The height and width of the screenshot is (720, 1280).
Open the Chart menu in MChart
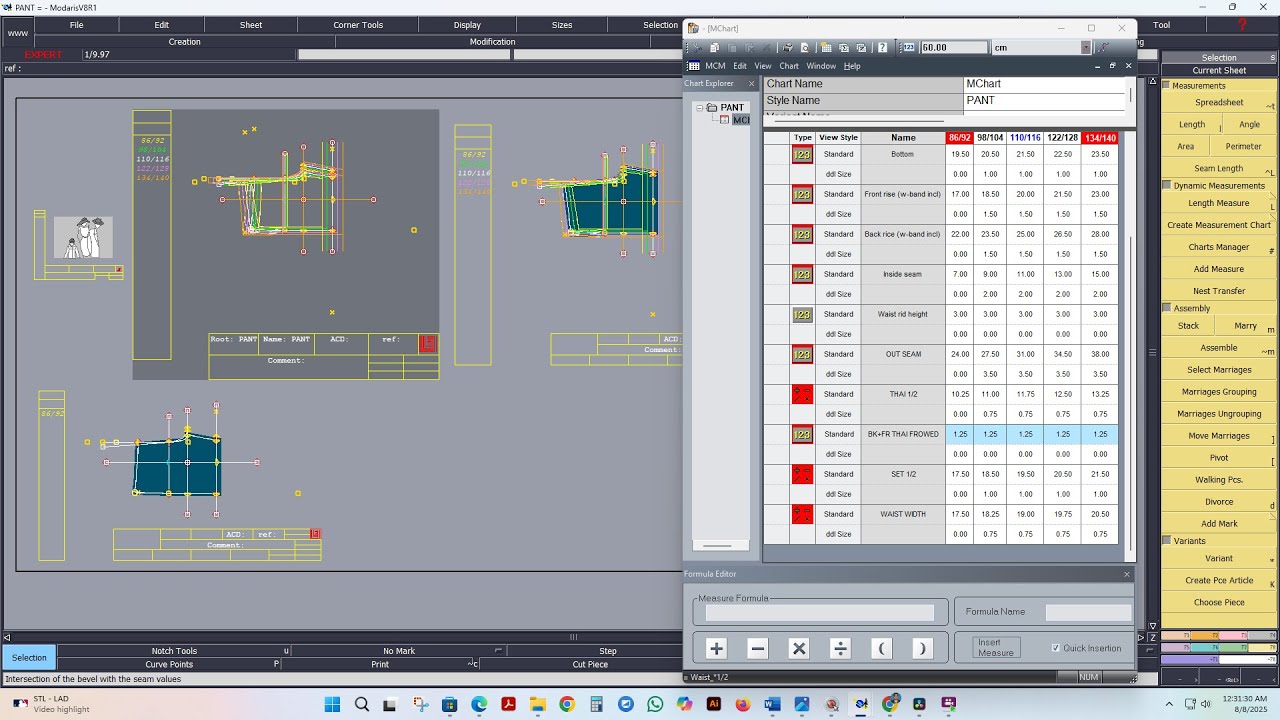click(x=789, y=66)
